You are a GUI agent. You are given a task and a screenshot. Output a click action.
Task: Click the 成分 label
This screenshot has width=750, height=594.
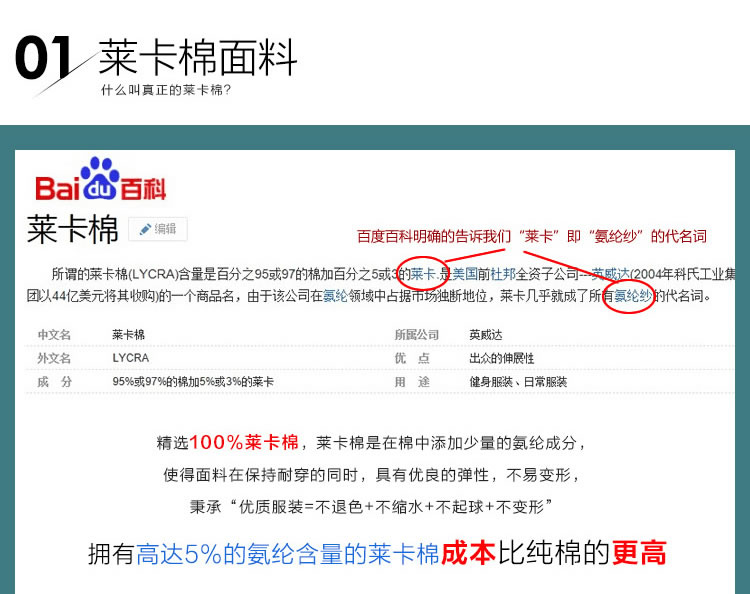54,382
